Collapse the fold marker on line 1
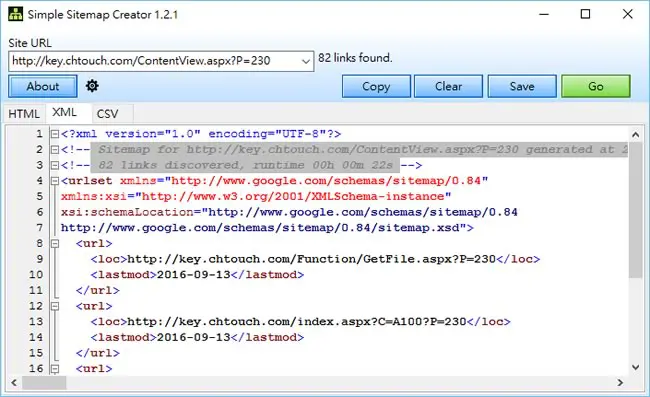Viewport: 650px width, 397px height. click(x=55, y=134)
